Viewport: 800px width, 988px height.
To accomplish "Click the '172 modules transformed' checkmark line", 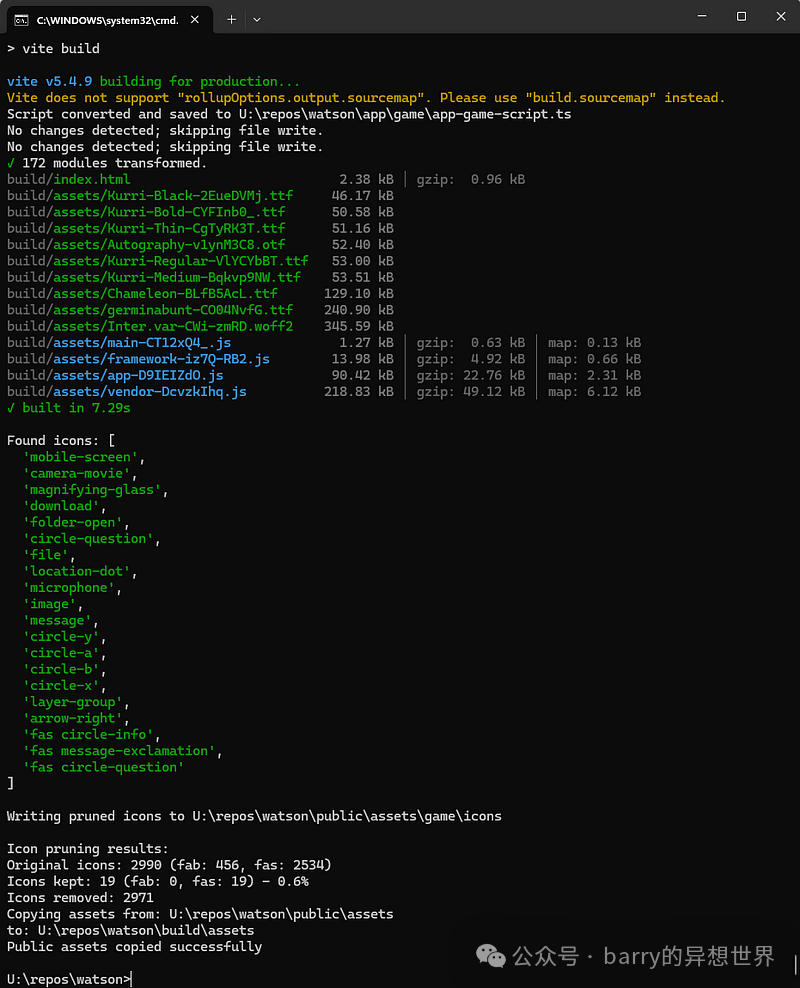I will (x=106, y=163).
